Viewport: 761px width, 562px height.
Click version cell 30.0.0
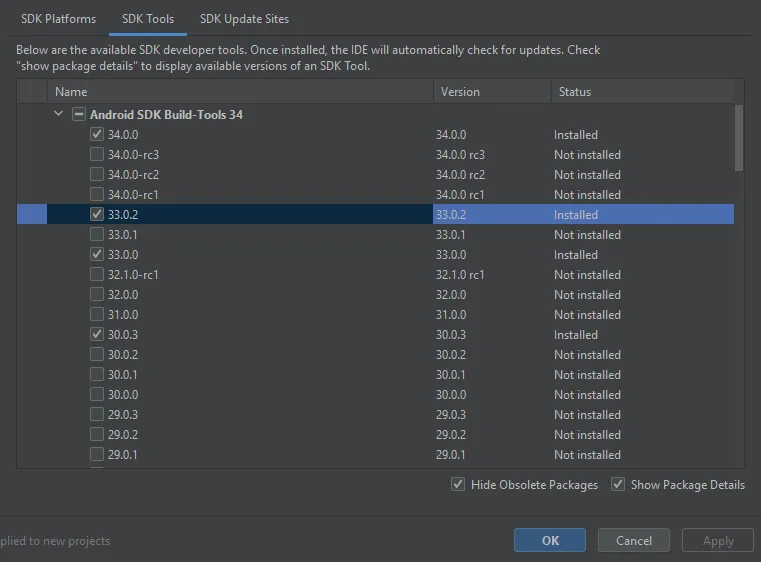click(451, 394)
